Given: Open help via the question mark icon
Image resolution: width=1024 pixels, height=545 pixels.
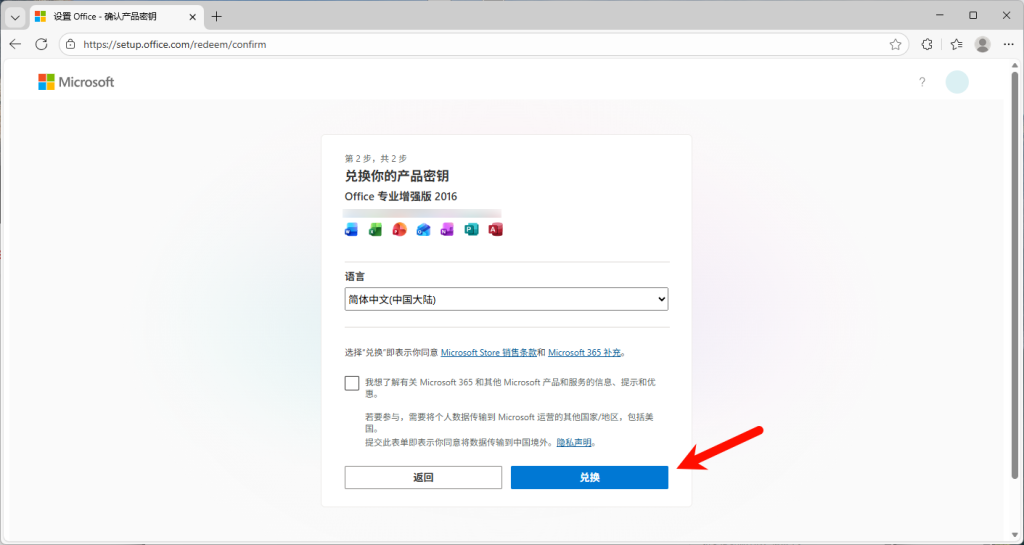Looking at the screenshot, I should [922, 82].
